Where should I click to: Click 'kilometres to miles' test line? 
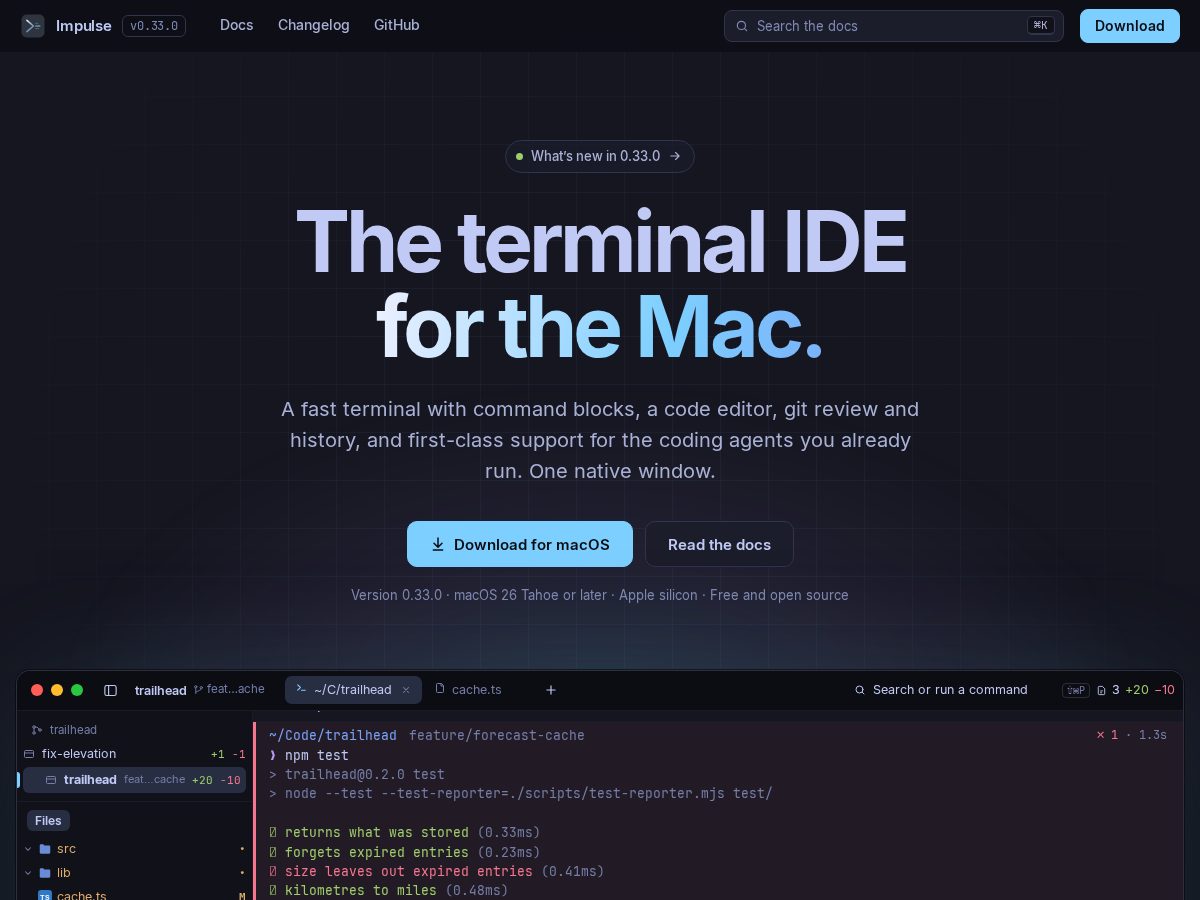pyautogui.click(x=389, y=890)
